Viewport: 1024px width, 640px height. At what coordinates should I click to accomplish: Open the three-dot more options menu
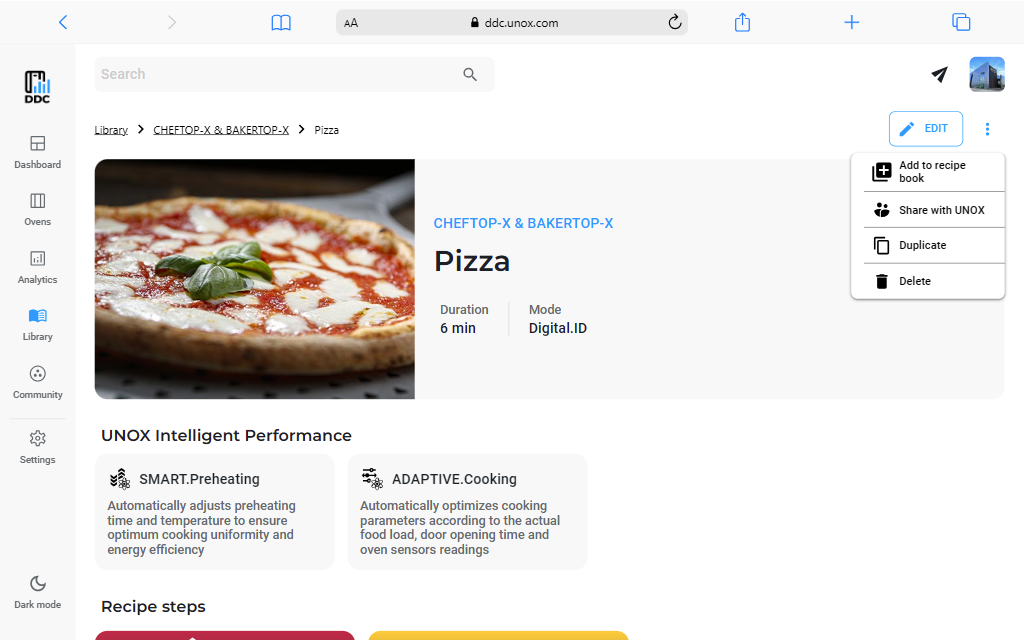click(987, 129)
